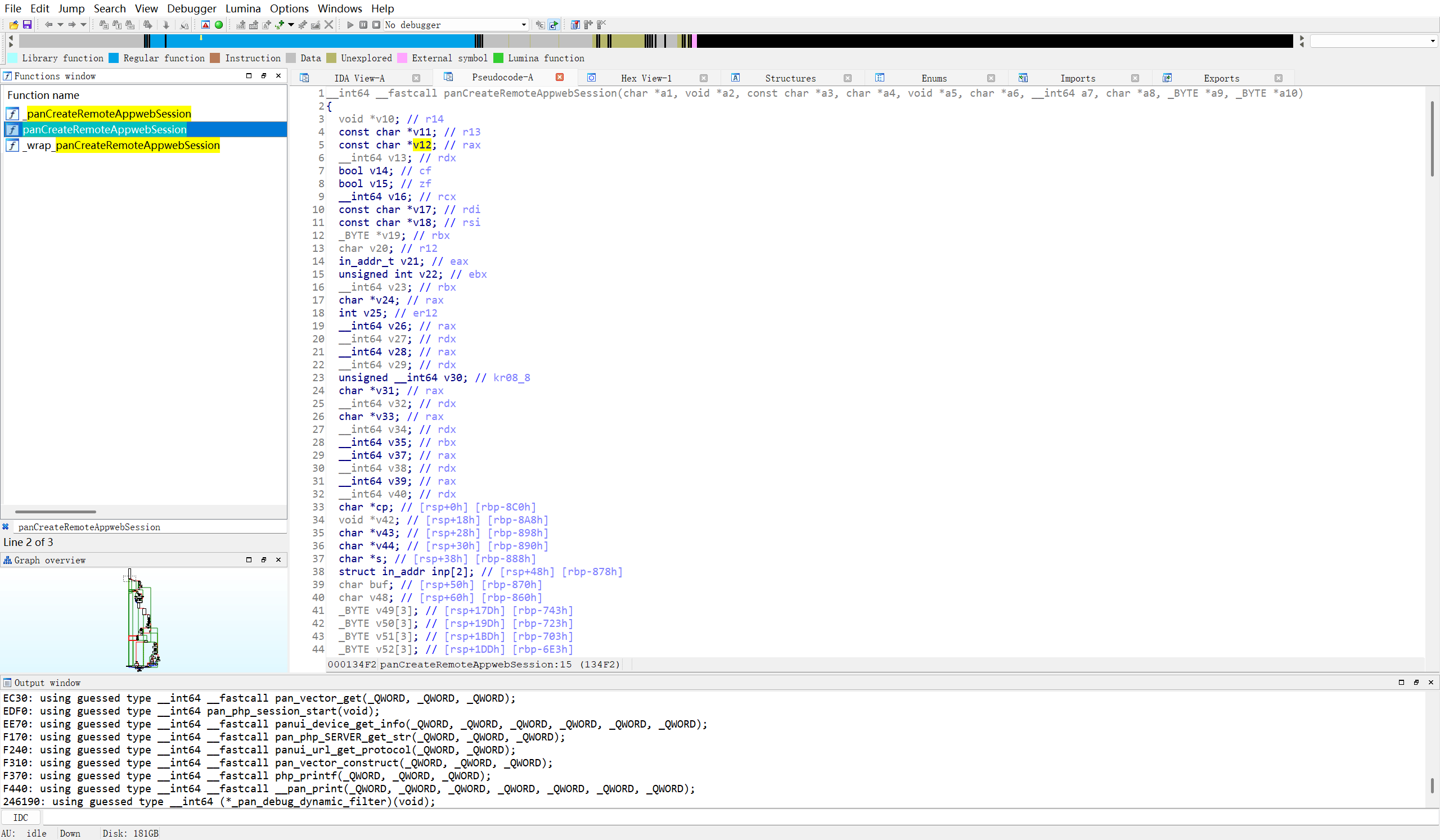Click the Regular function color swatch
The image size is (1440, 840).
pos(113,58)
